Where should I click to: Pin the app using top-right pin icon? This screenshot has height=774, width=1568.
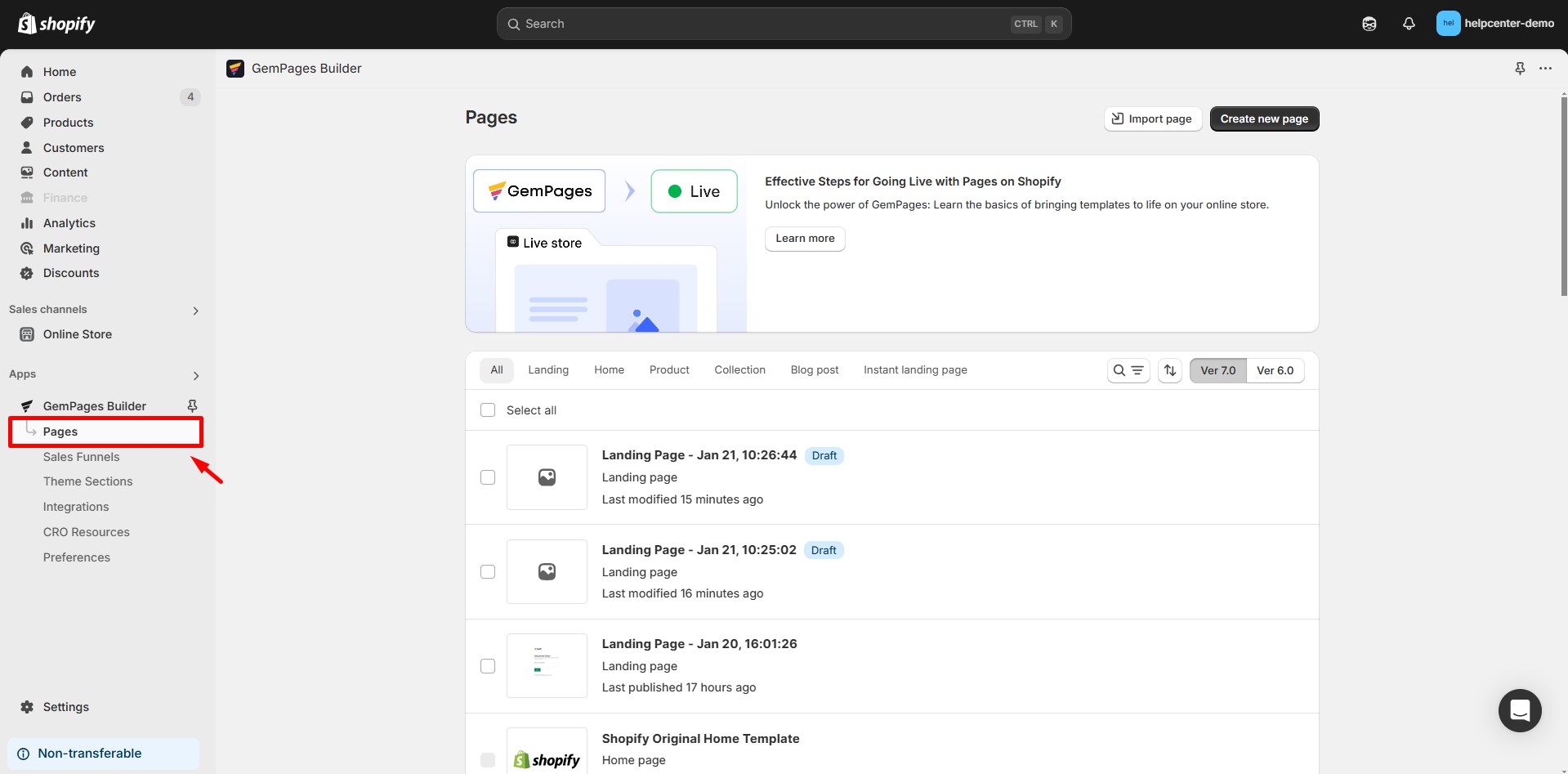(x=1520, y=69)
